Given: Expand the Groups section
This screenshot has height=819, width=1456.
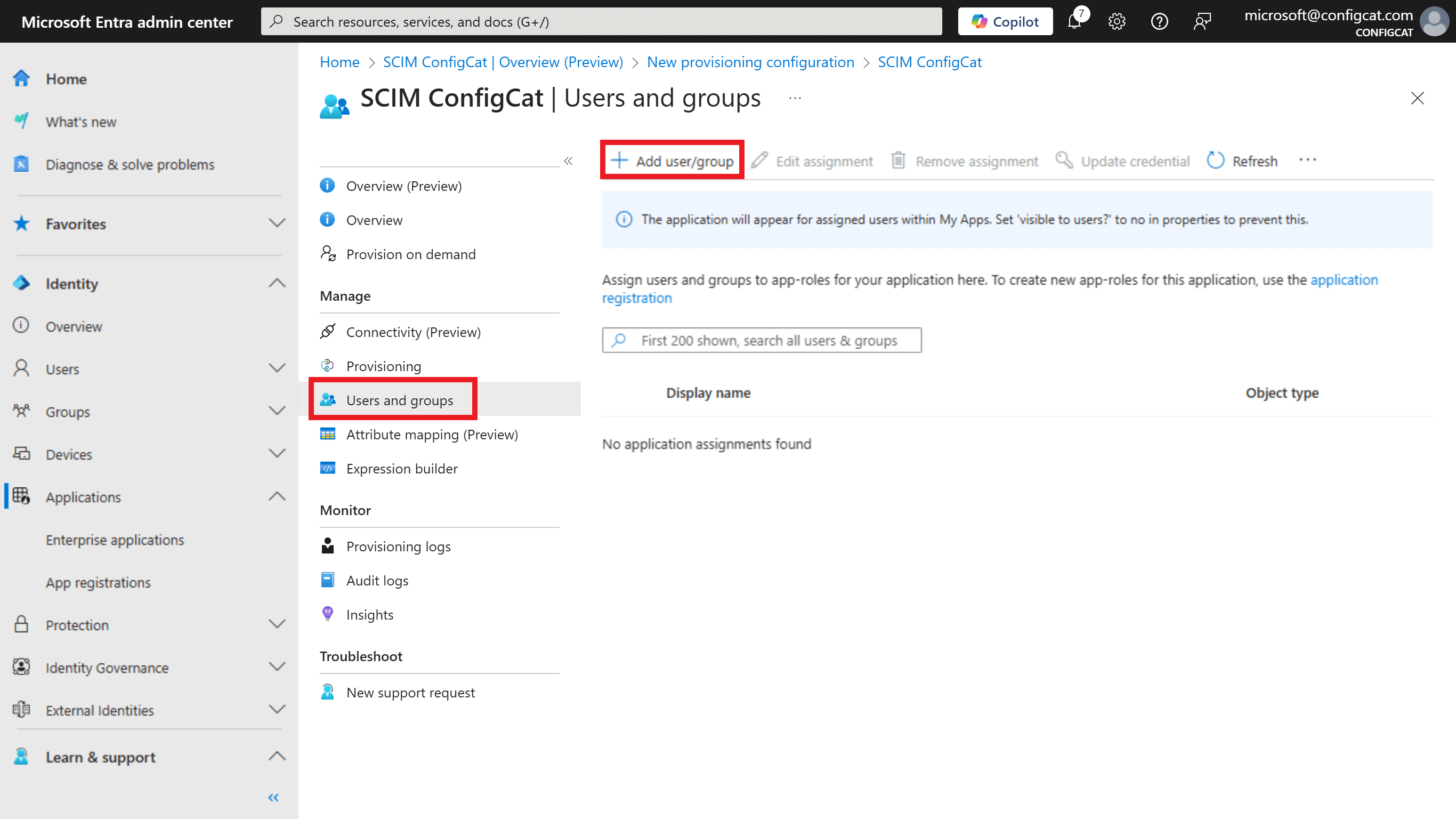Looking at the screenshot, I should (277, 411).
